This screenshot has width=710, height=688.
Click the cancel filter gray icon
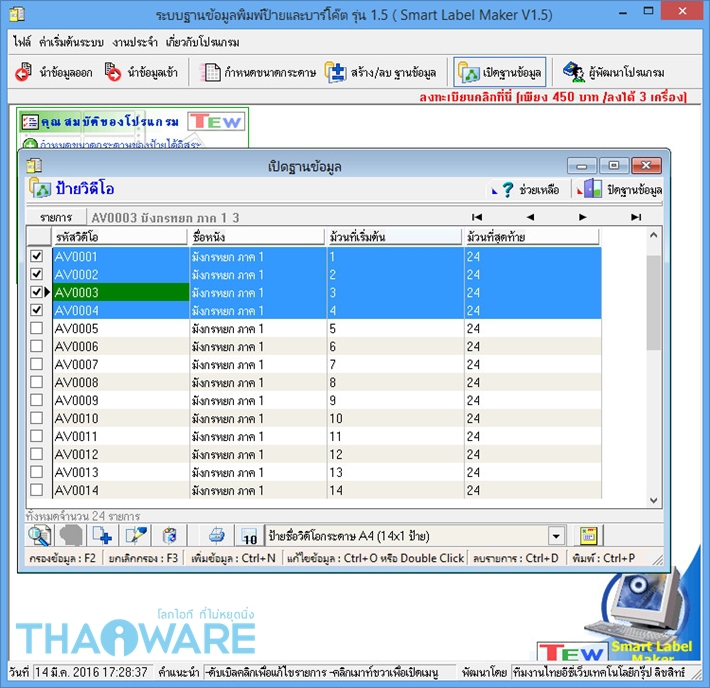point(71,536)
